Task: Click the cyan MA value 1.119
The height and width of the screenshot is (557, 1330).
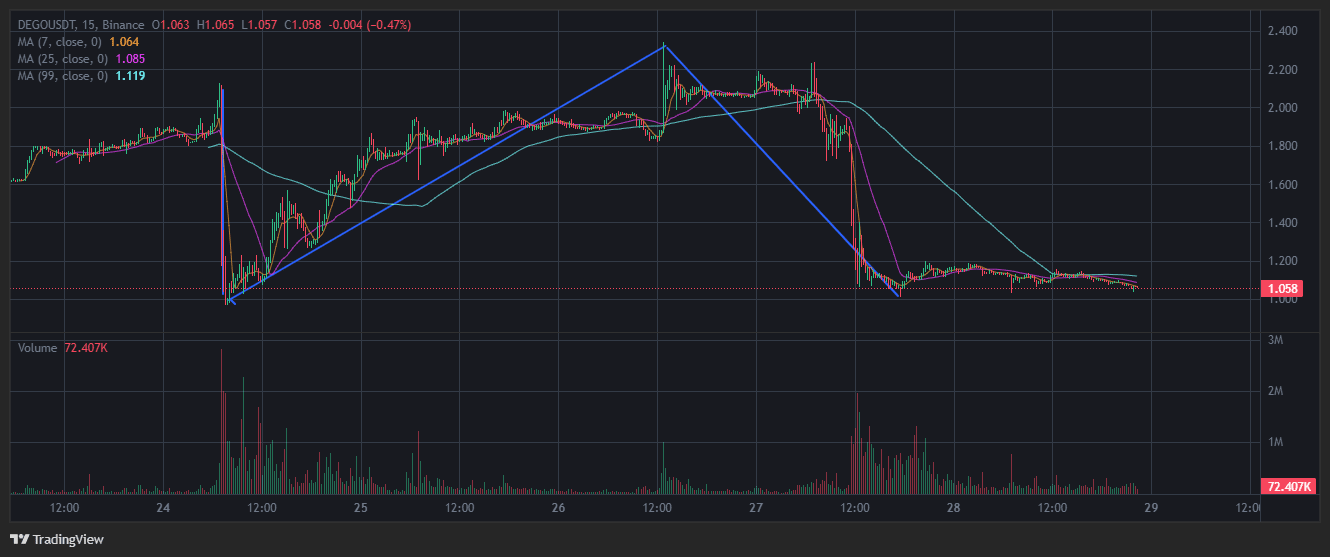Action: coord(130,76)
